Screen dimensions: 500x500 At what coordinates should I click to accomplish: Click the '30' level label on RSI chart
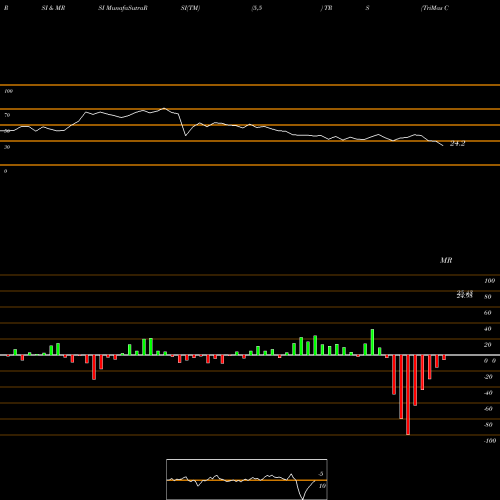pyautogui.click(x=7, y=147)
